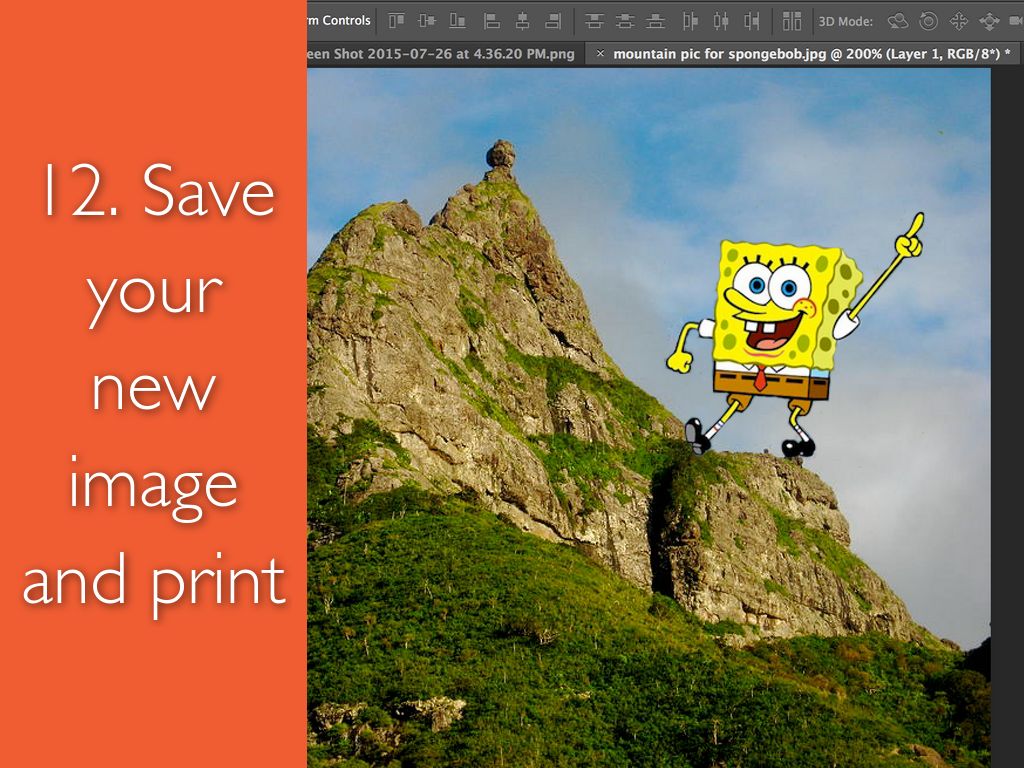Image resolution: width=1024 pixels, height=768 pixels.
Task: Choose the 3D Pan mode icon
Action: [959, 21]
